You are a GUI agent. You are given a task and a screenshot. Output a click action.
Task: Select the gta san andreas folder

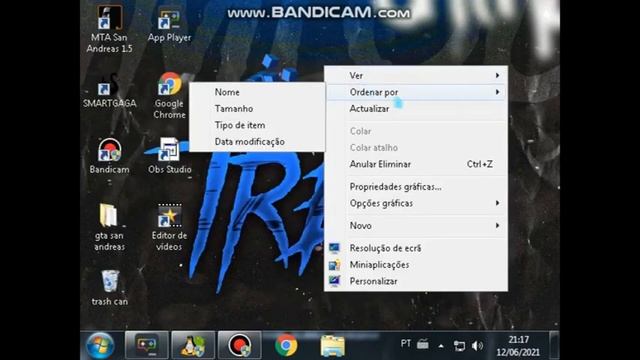(109, 228)
